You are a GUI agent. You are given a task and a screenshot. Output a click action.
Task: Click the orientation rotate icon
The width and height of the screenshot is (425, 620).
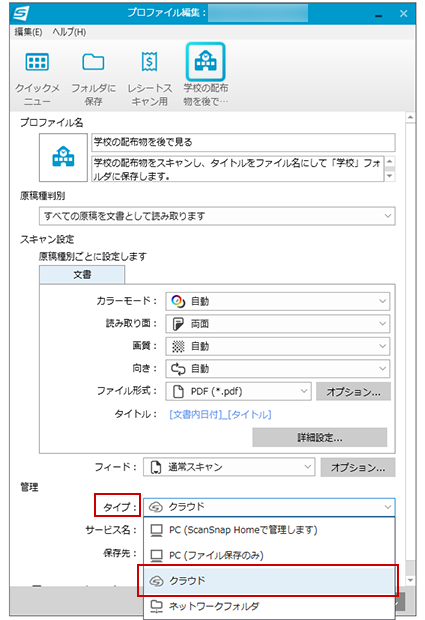pos(178,369)
